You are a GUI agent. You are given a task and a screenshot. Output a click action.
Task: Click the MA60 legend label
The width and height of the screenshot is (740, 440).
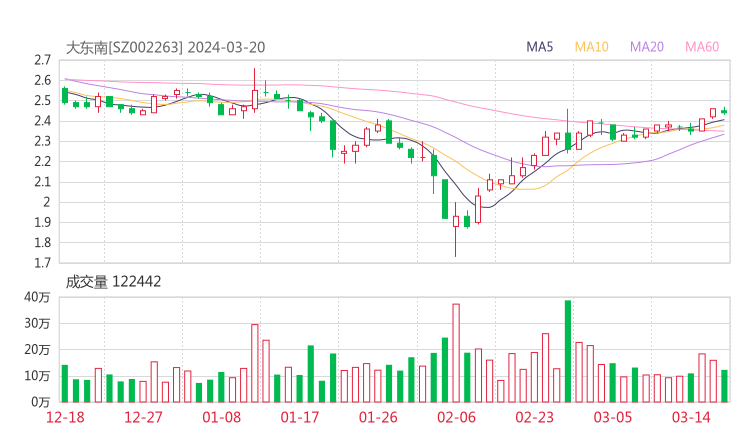point(702,47)
